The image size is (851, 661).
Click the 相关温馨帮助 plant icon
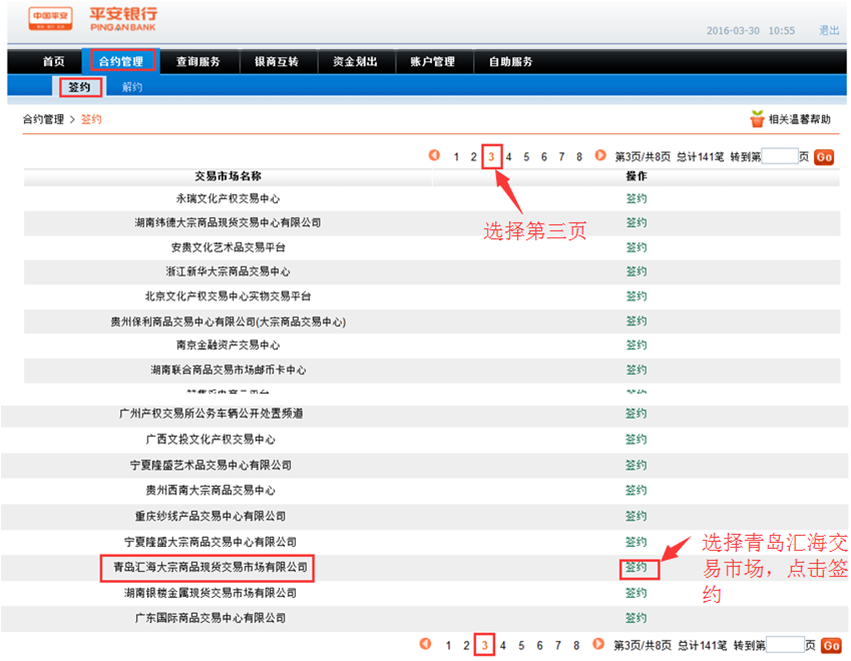coord(757,119)
